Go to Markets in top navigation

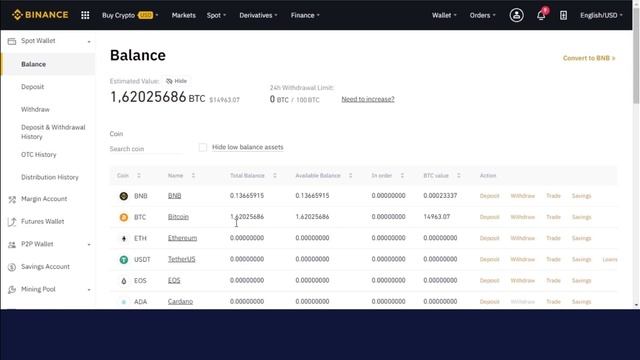pos(184,15)
